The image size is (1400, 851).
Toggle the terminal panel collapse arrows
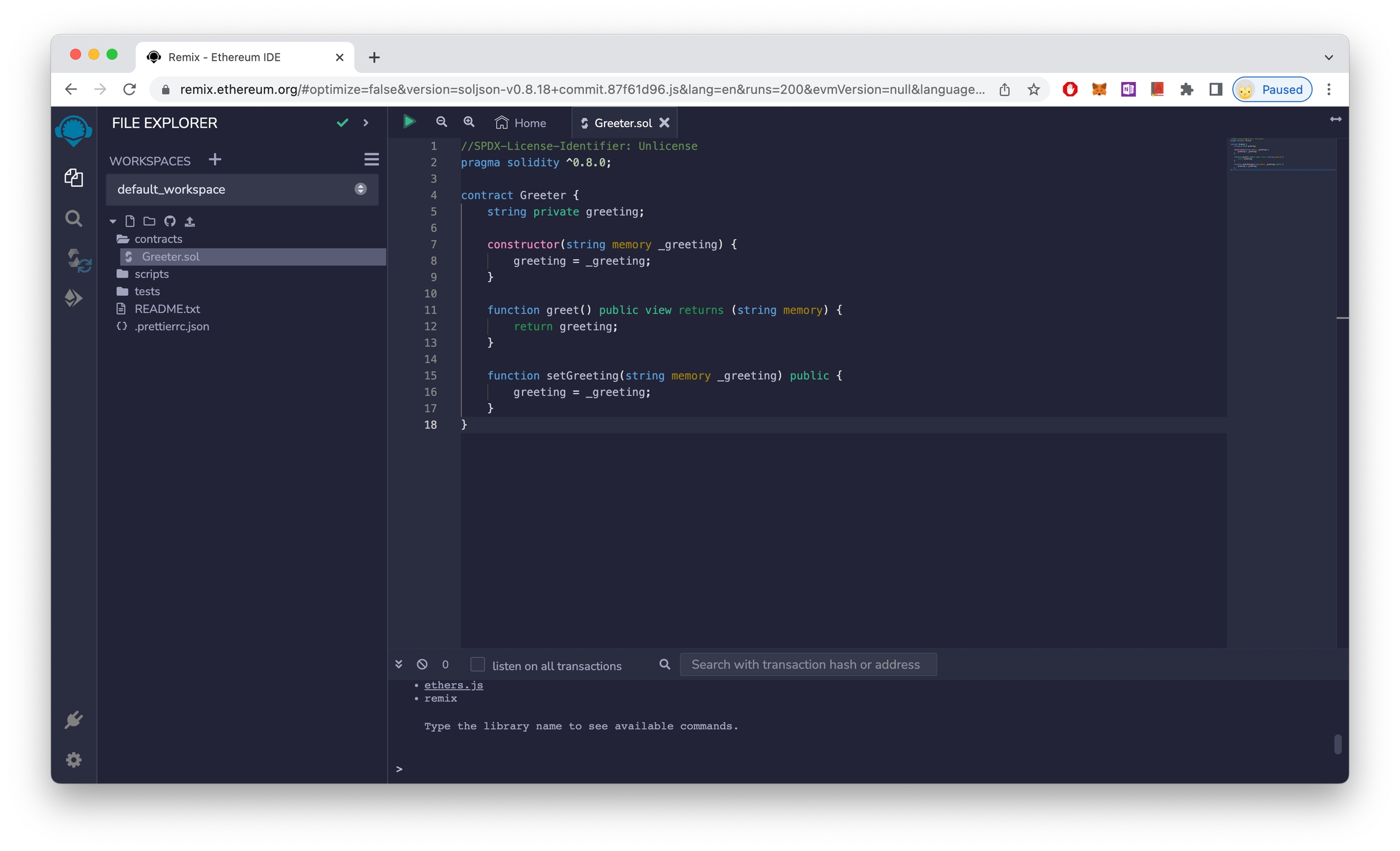point(399,664)
